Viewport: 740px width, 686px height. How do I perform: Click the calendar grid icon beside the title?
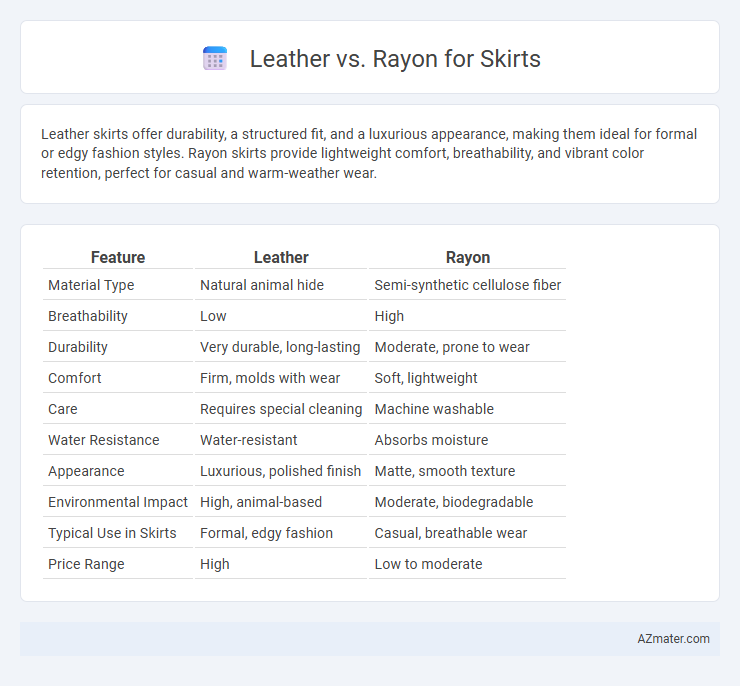[x=215, y=59]
